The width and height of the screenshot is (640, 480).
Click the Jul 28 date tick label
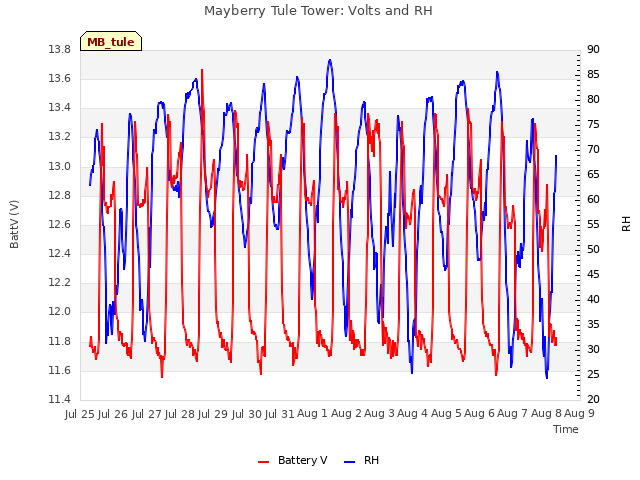(x=180, y=414)
